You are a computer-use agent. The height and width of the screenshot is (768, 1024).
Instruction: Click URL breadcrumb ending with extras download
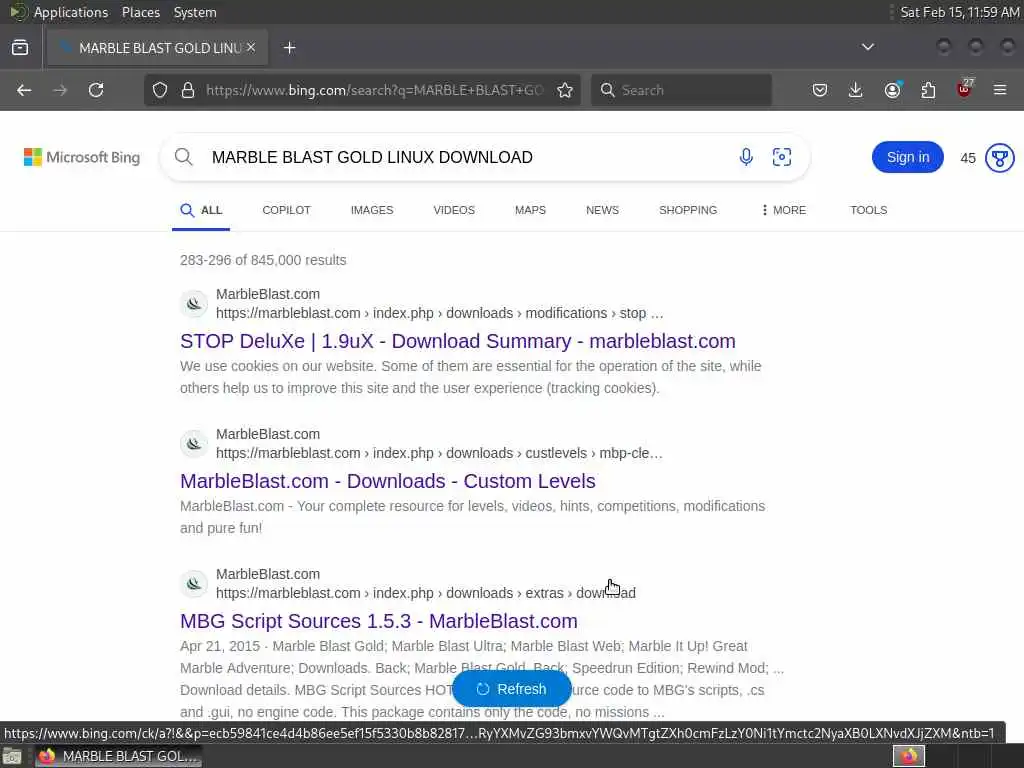pyautogui.click(x=426, y=592)
